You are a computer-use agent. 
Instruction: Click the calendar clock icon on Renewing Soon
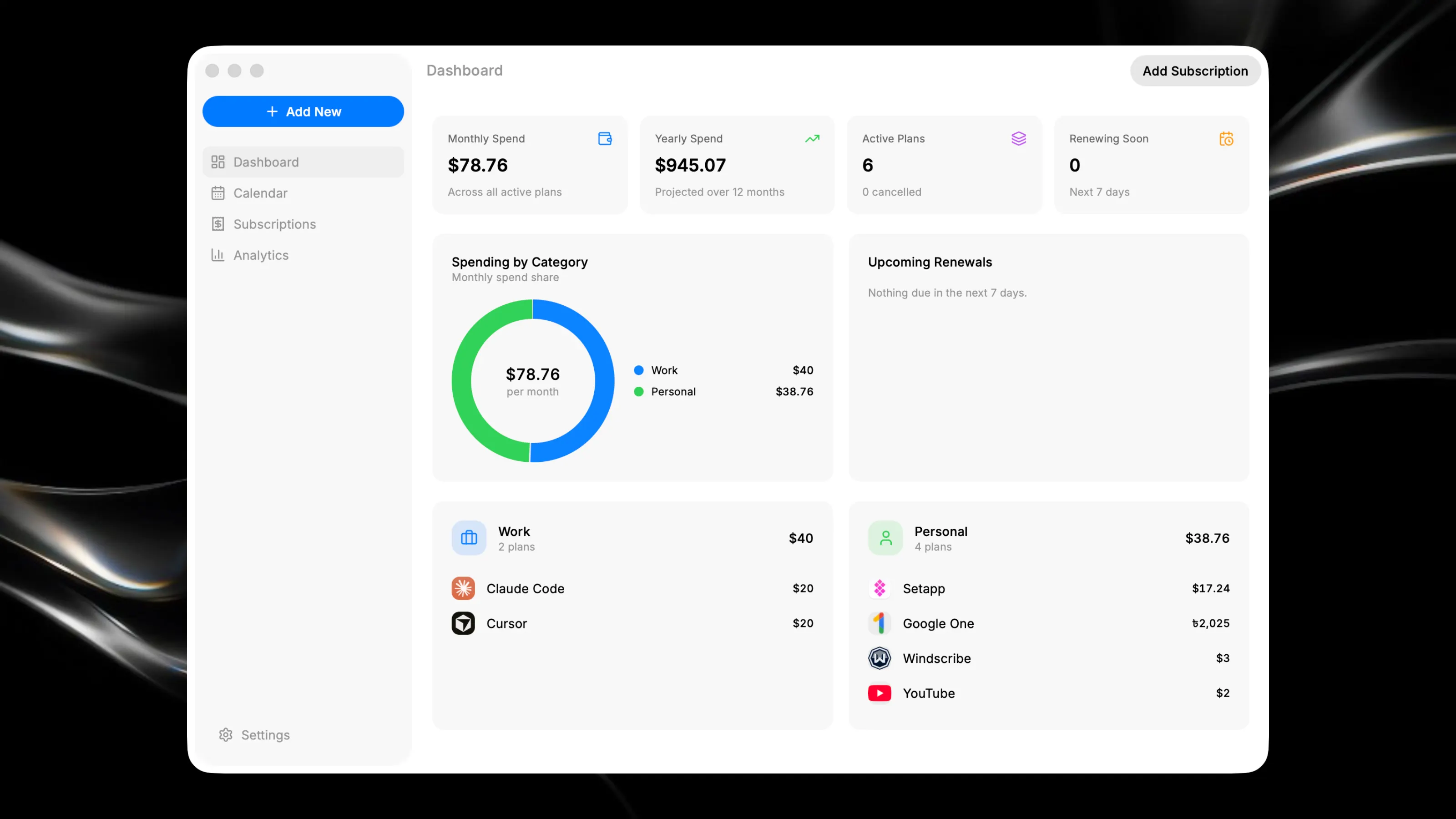1226,138
